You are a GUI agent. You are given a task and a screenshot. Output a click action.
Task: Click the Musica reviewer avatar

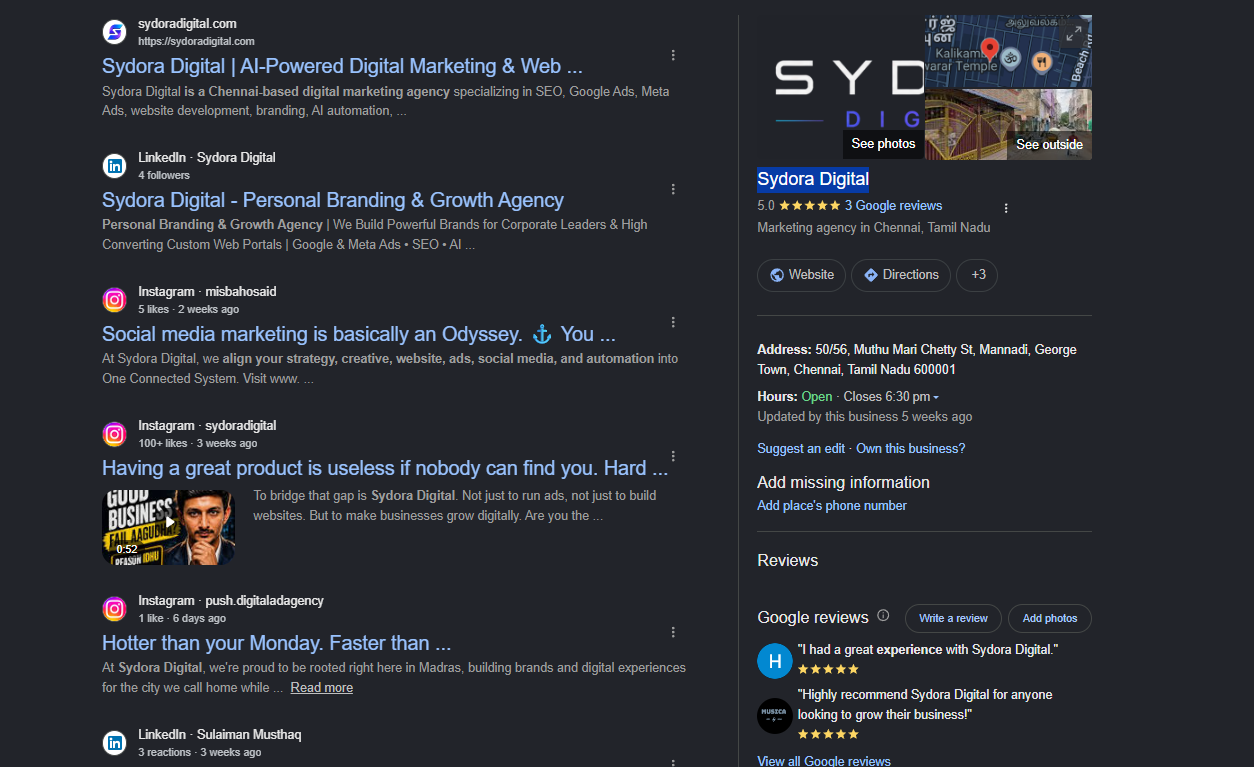click(775, 716)
